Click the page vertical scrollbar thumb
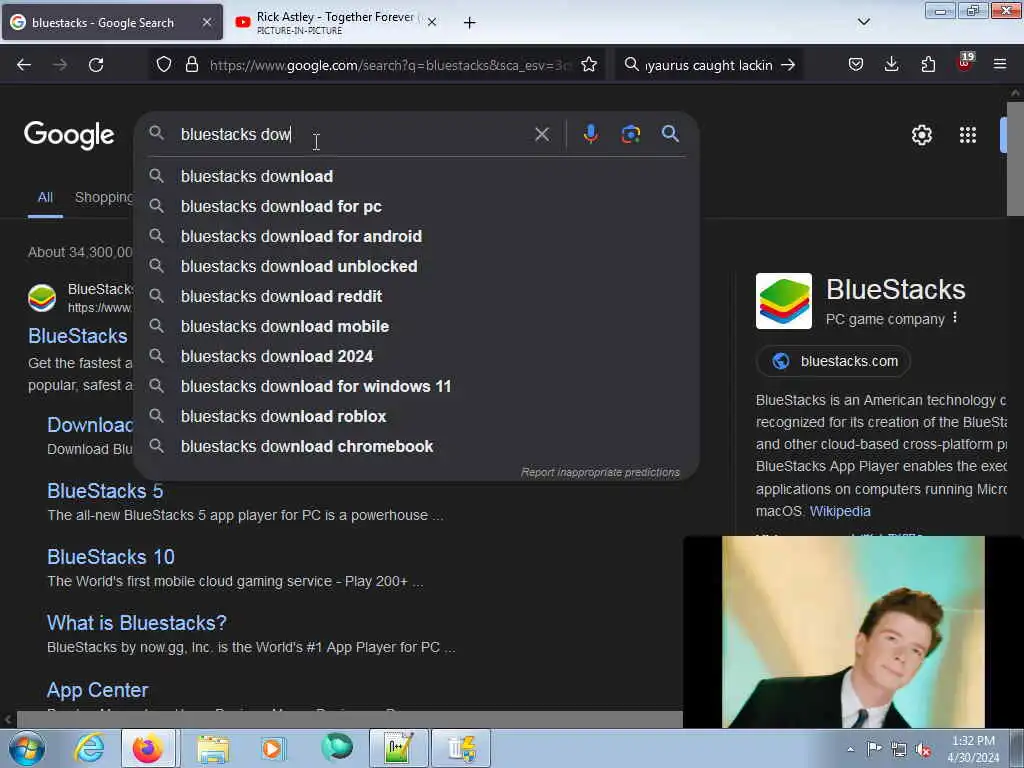 pos(1015,157)
